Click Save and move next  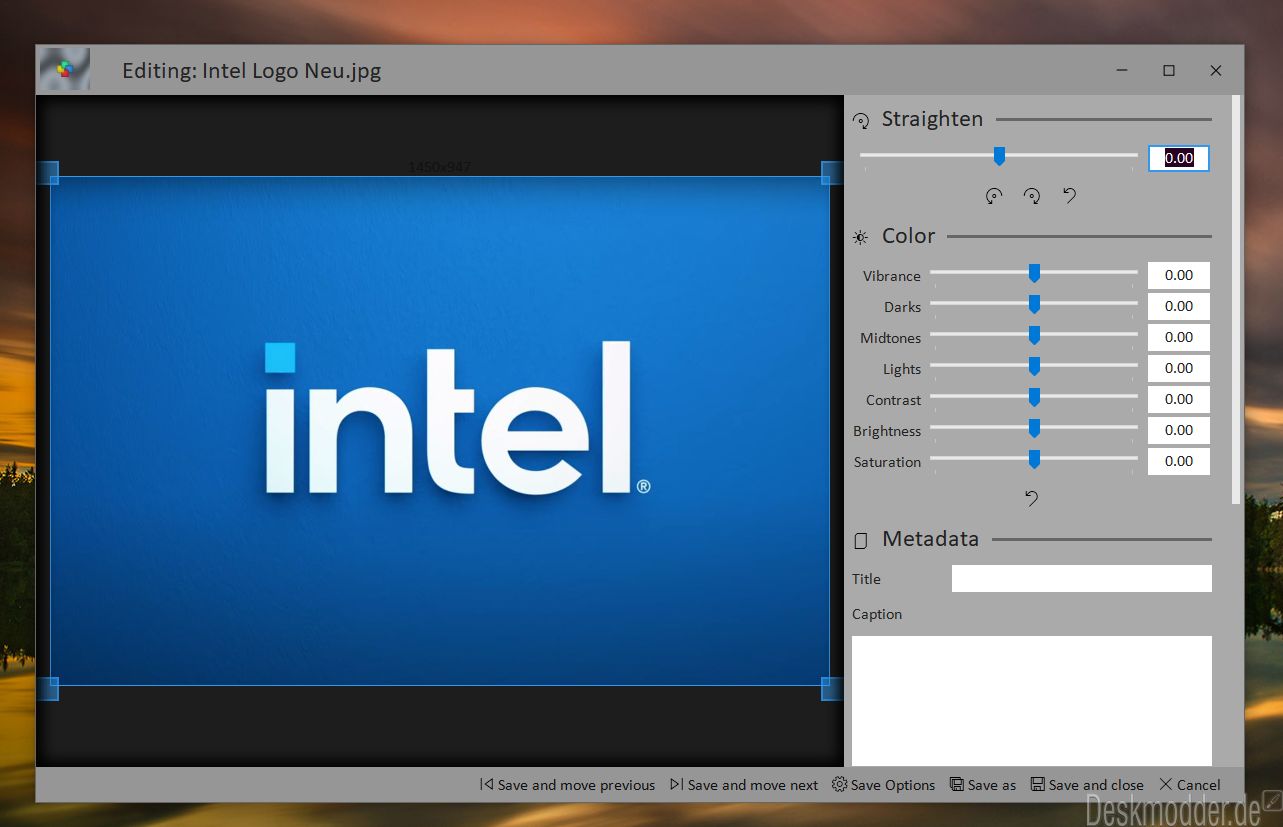pos(744,785)
